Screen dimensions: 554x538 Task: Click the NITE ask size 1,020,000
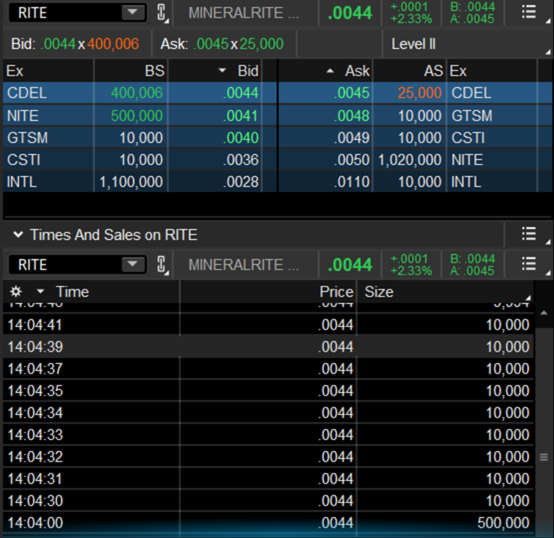(x=410, y=160)
